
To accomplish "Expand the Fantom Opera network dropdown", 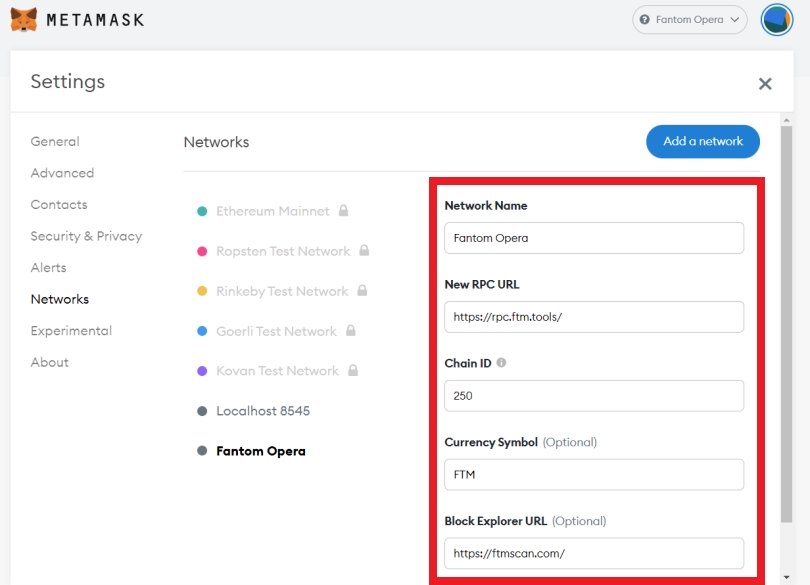I will pyautogui.click(x=690, y=20).
